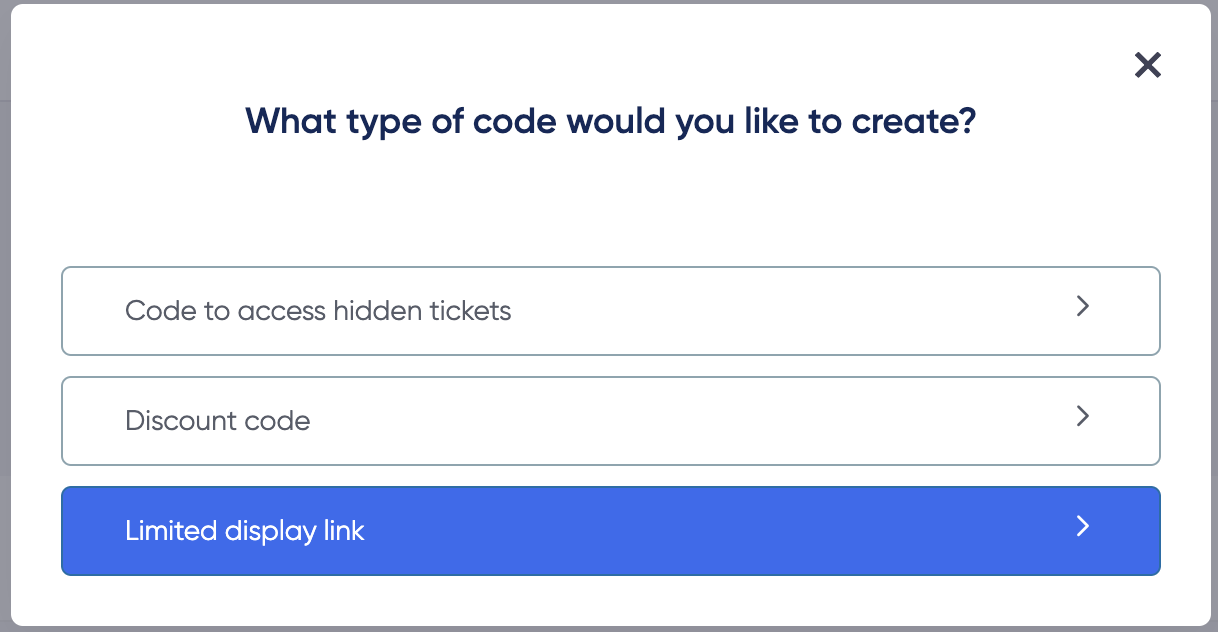The height and width of the screenshot is (632, 1218).
Task: Close the code type dialog
Action: (1147, 65)
